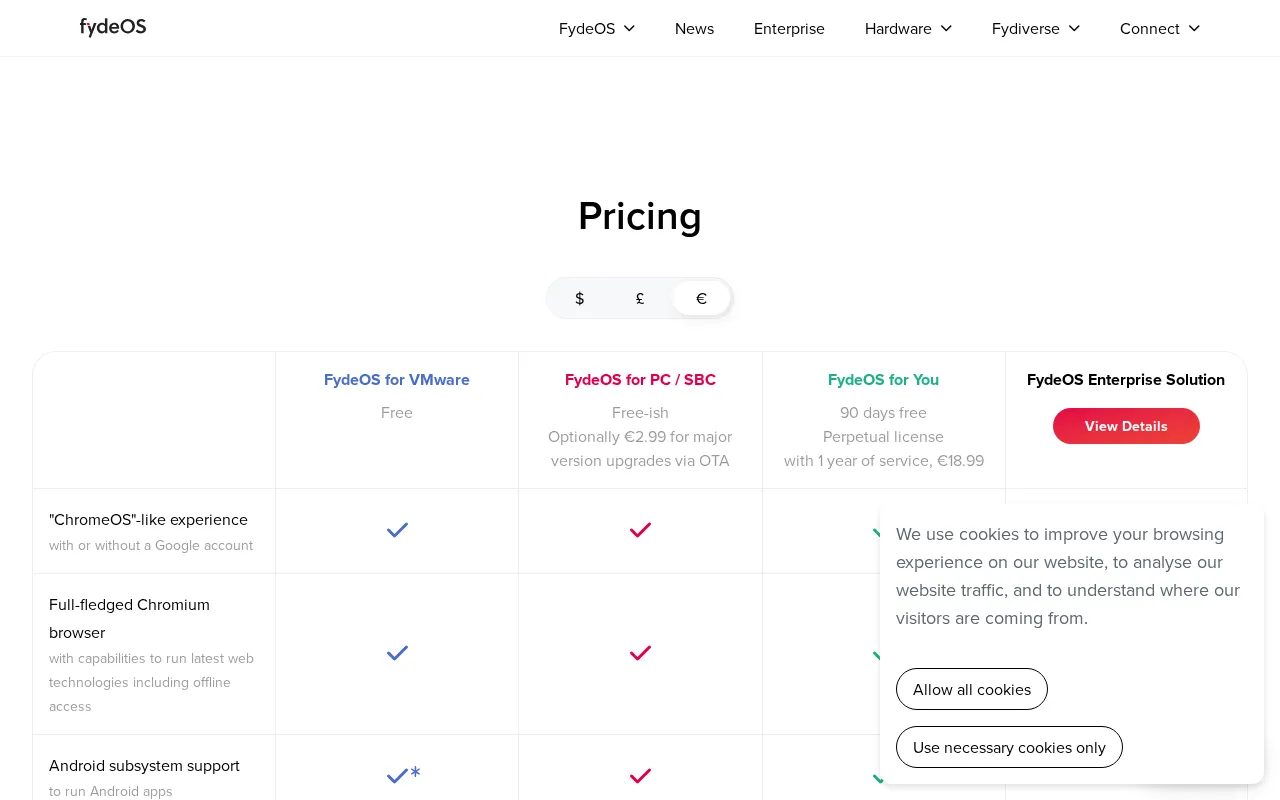Open the News page
Viewport: 1280px width, 800px height.
694,28
